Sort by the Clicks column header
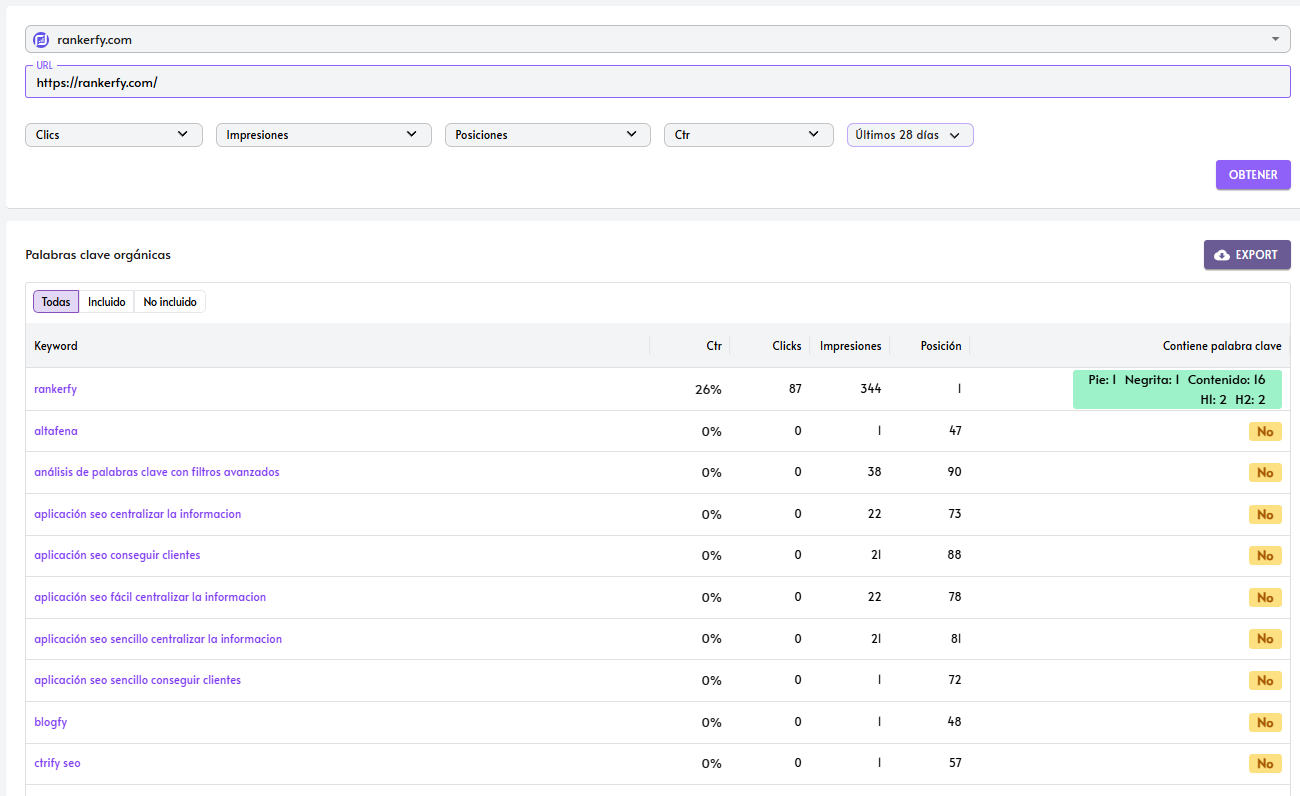1300x796 pixels. [787, 346]
